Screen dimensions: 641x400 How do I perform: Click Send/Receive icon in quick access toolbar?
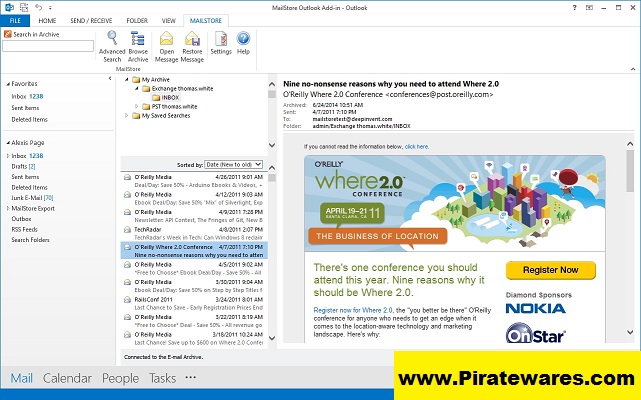click(24, 5)
